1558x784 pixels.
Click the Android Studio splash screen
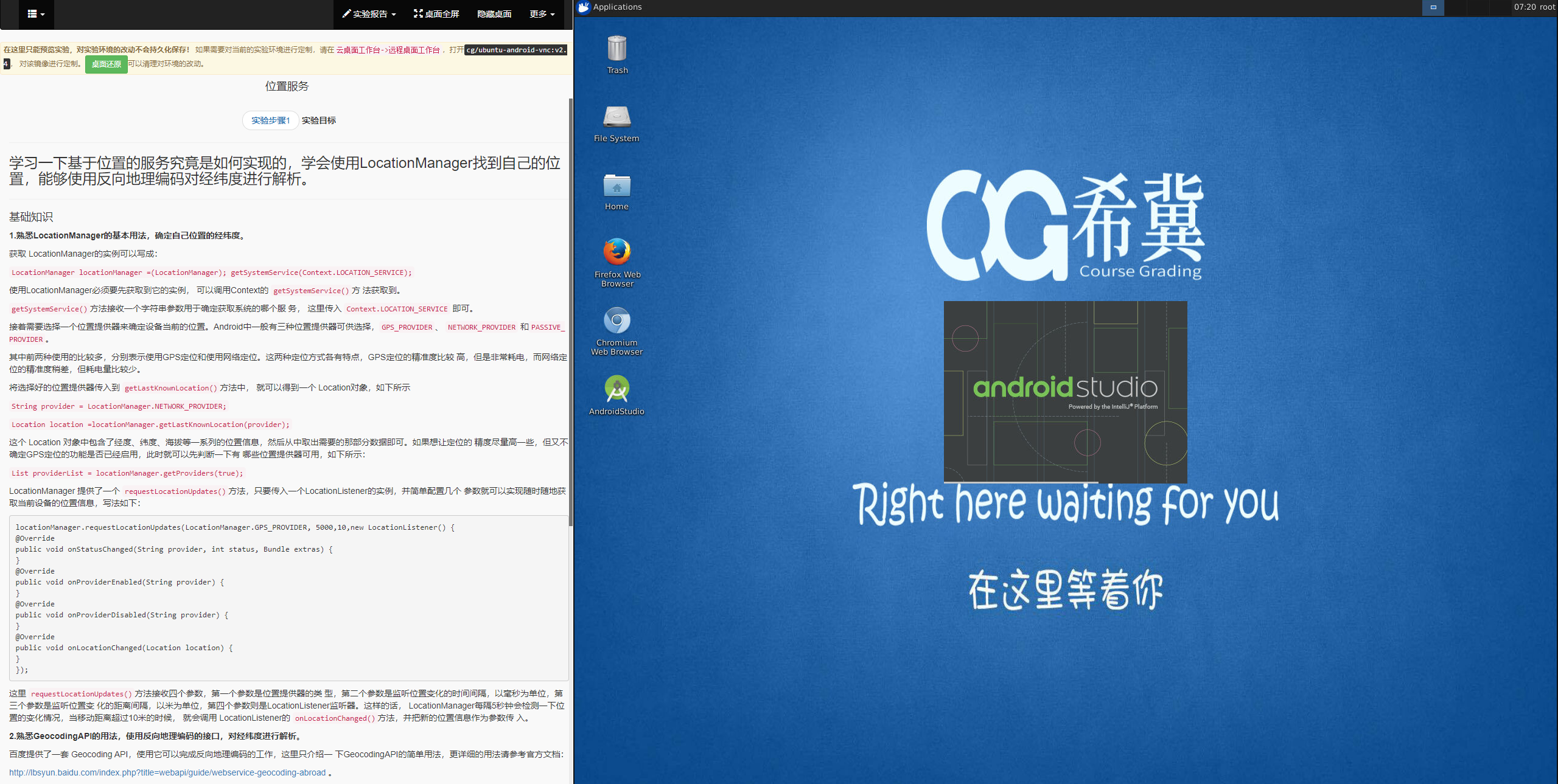[x=1065, y=392]
